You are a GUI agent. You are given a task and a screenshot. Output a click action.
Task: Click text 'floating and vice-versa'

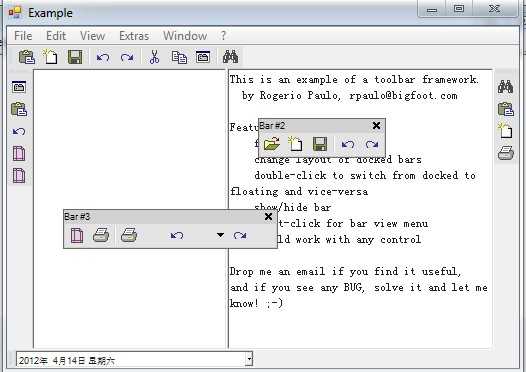299,192
